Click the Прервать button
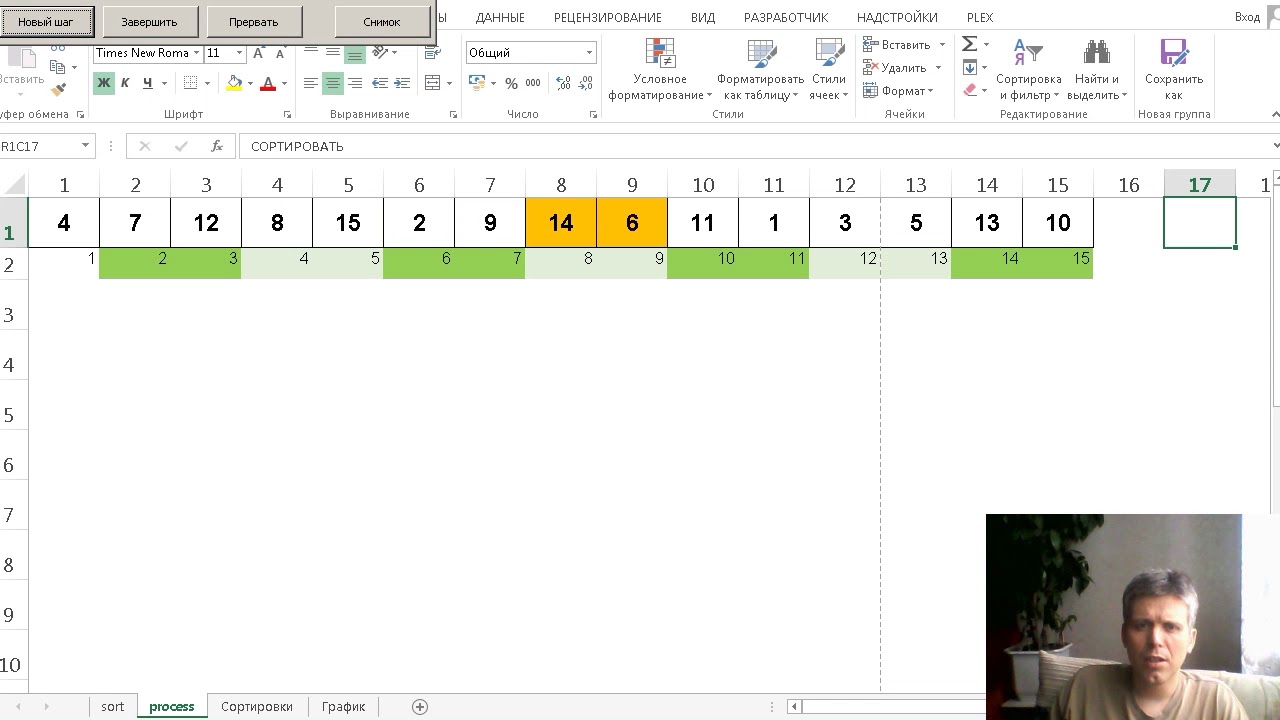The width and height of the screenshot is (1280, 720). 254,21
